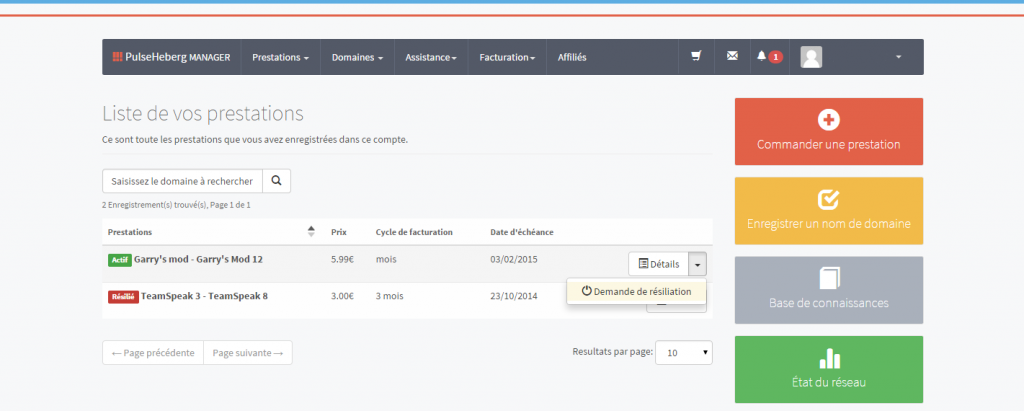Click the search magnifier button
Screen dimensions: 1024x411
click(276, 181)
